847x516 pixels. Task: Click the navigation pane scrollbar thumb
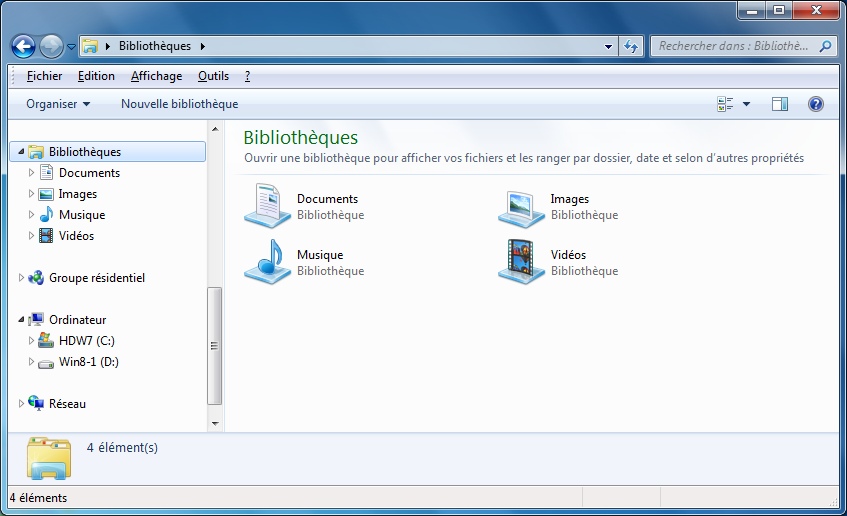tap(214, 346)
